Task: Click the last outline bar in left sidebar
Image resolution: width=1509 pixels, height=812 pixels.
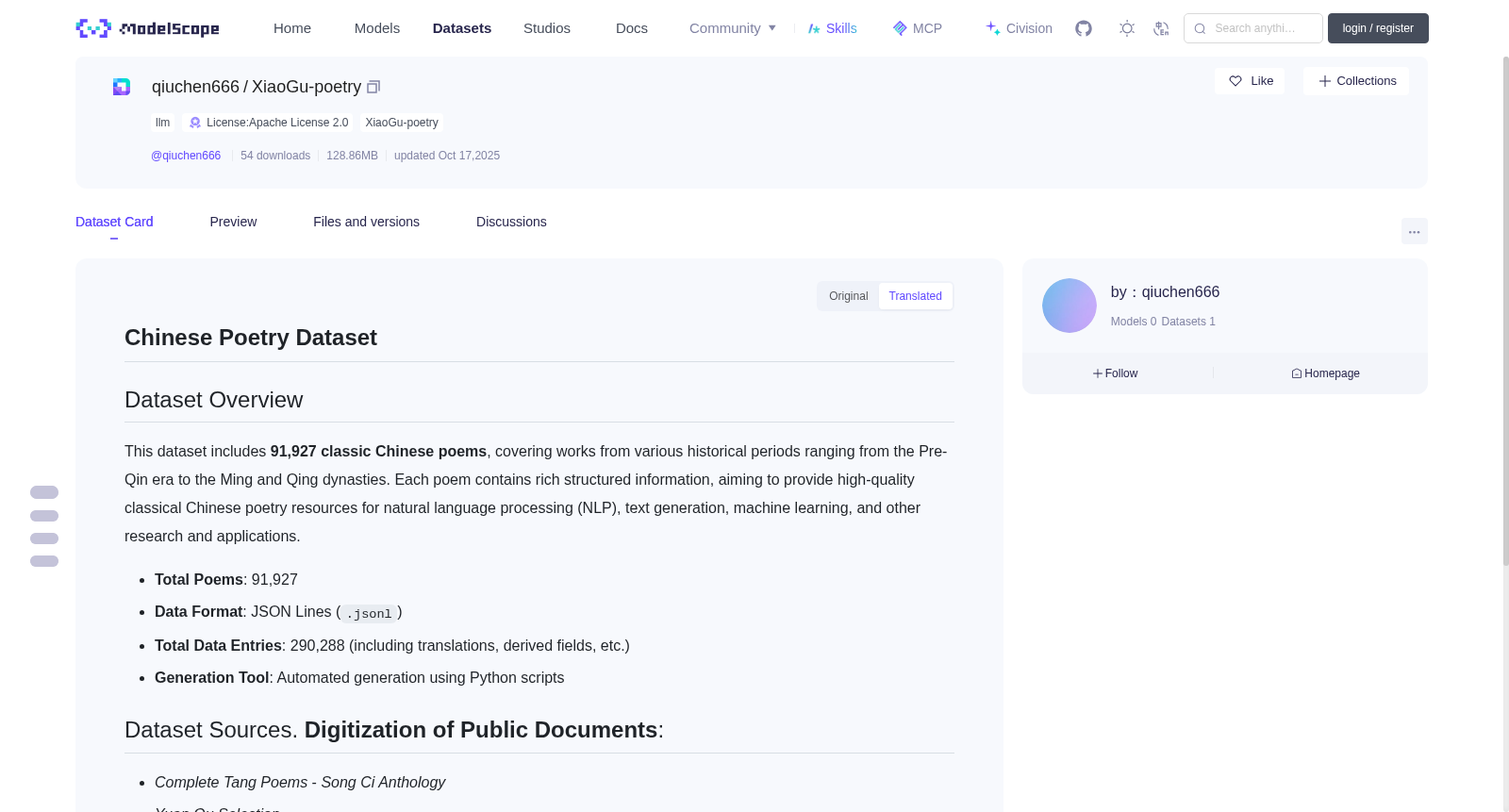Action: (x=44, y=561)
